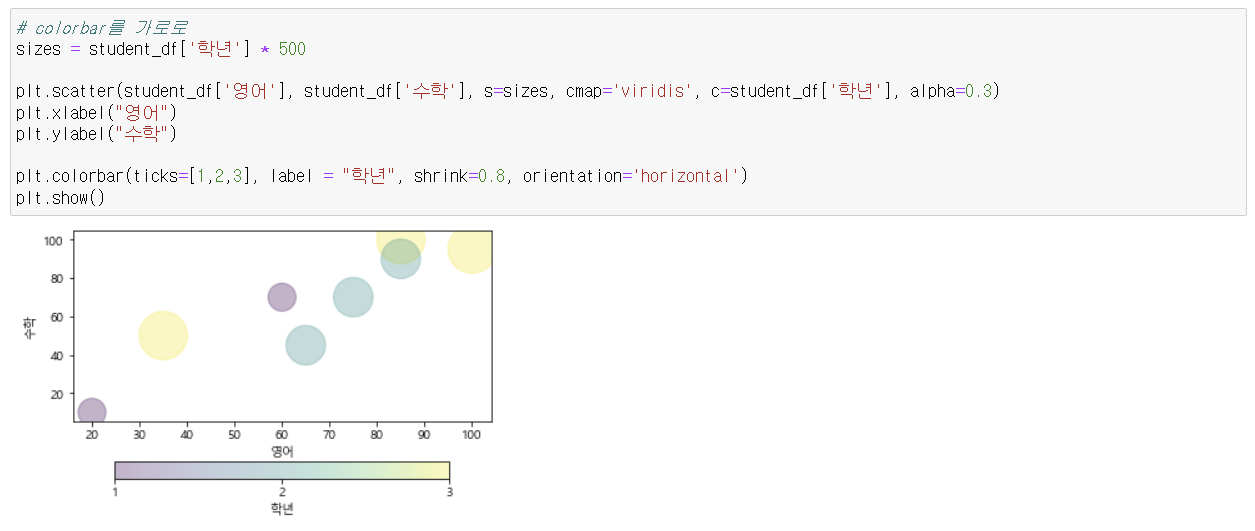Click the colorbar tick label "2"
Viewport: 1255px width, 531px height.
click(x=282, y=491)
